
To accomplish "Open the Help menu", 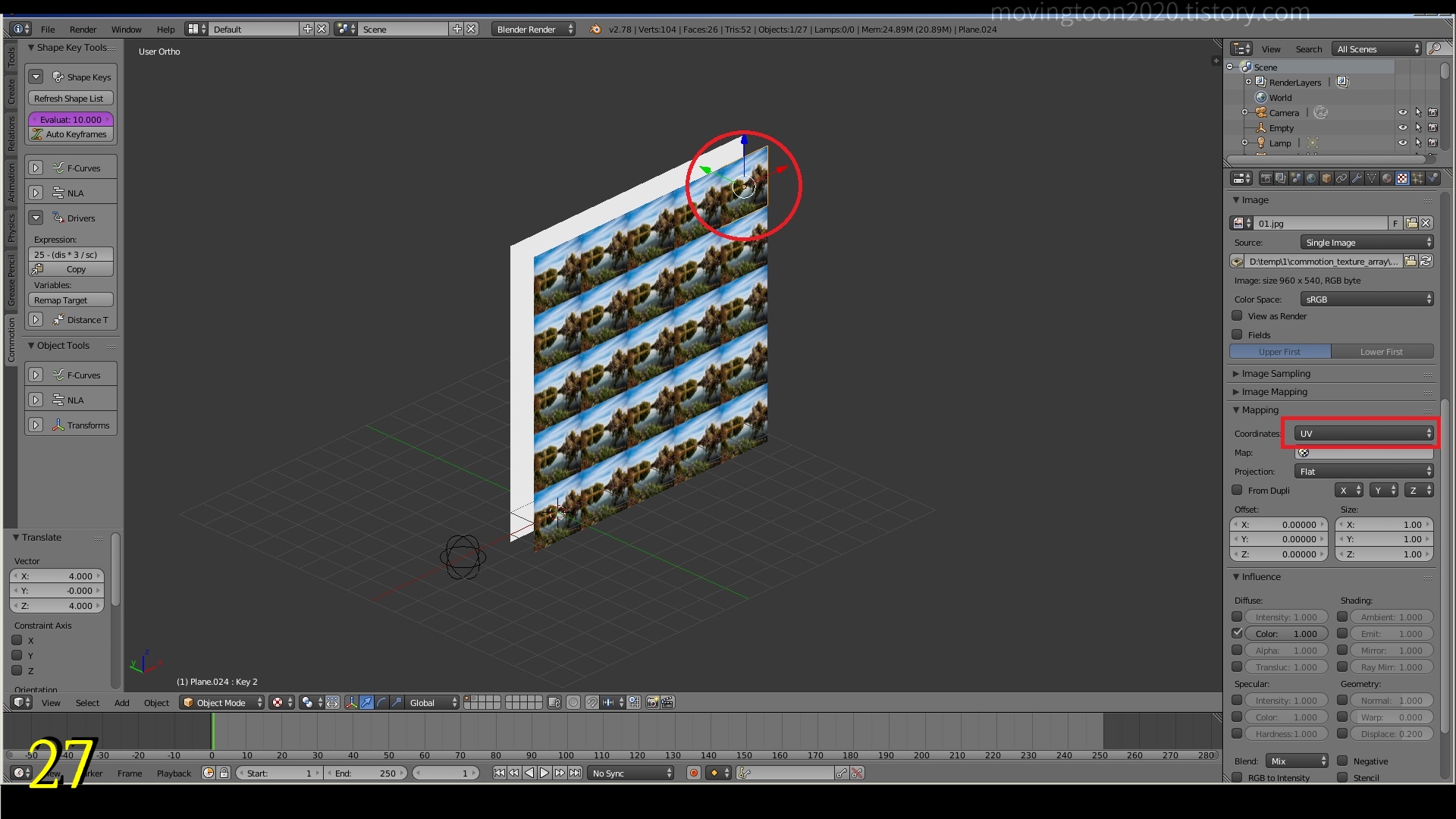I will (165, 29).
